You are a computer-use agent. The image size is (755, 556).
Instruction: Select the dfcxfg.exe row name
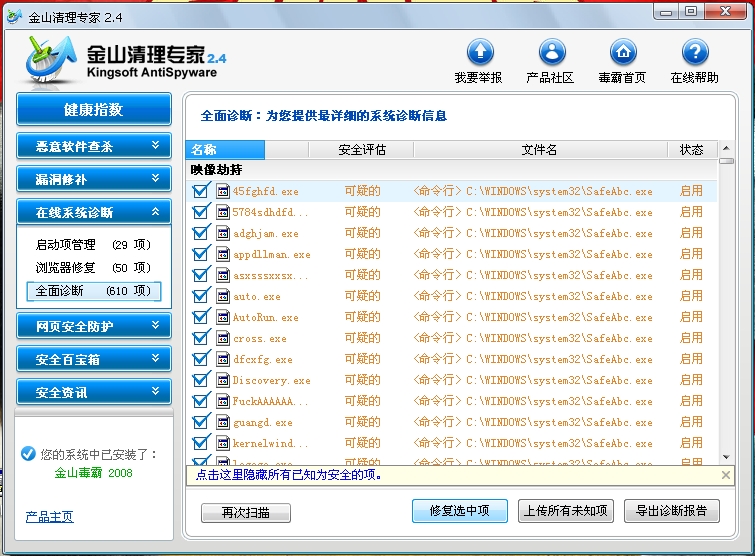262,359
